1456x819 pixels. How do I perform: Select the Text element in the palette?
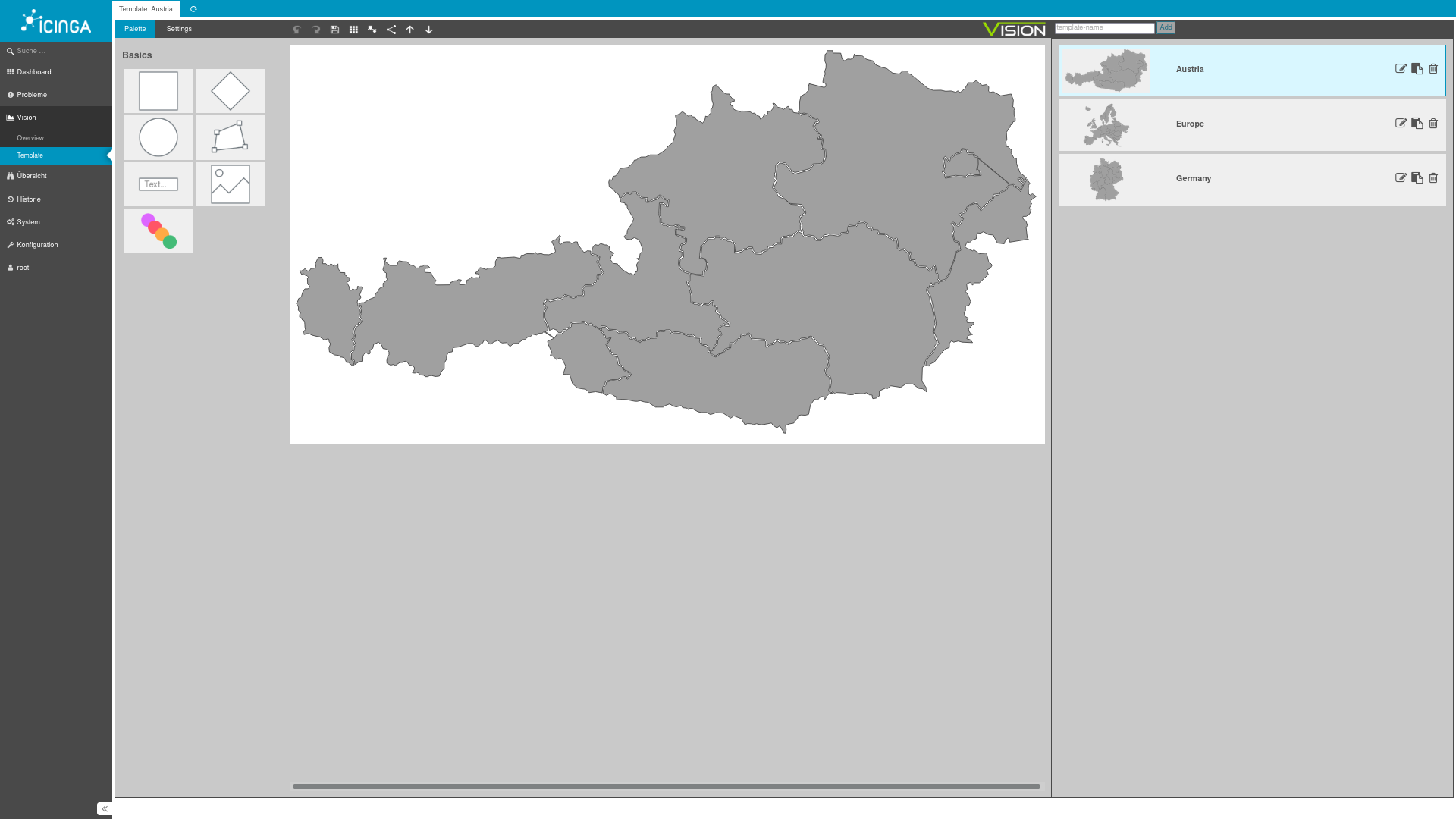[x=158, y=184]
